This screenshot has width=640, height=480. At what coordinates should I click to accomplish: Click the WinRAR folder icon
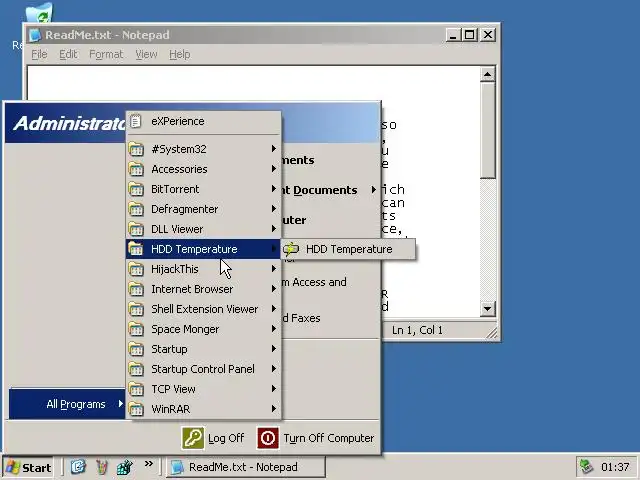136,409
